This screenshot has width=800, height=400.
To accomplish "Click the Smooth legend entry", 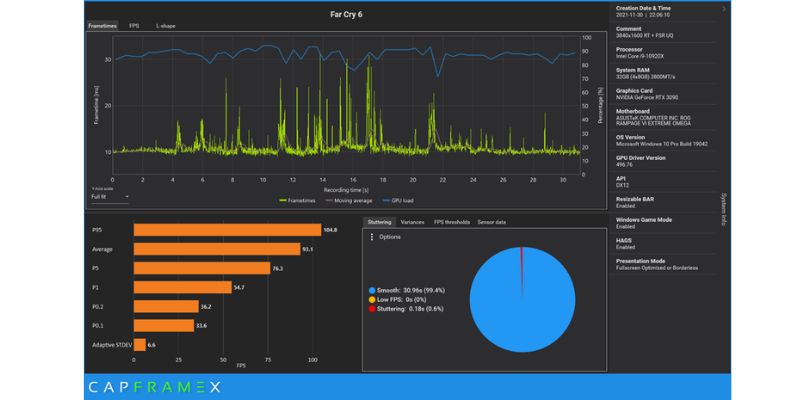I will (x=407, y=290).
